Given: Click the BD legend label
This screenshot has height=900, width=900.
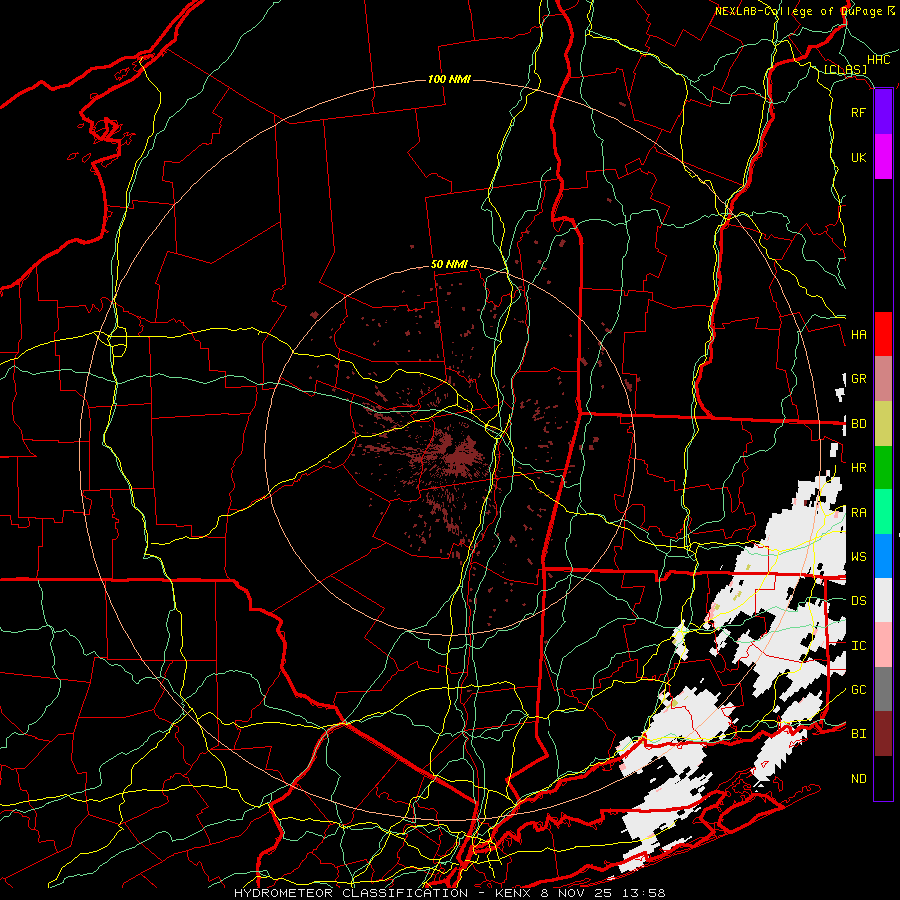Looking at the screenshot, I should pyautogui.click(x=858, y=424).
